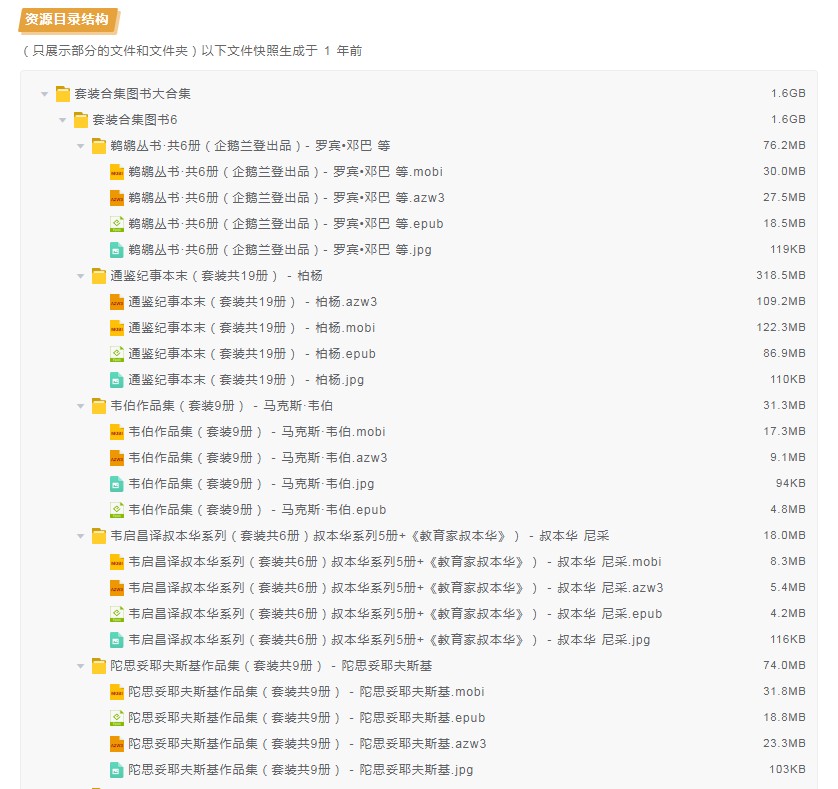Click the 资源目录结构 heading badge
Screen dimensions: 838x789
pos(67,20)
